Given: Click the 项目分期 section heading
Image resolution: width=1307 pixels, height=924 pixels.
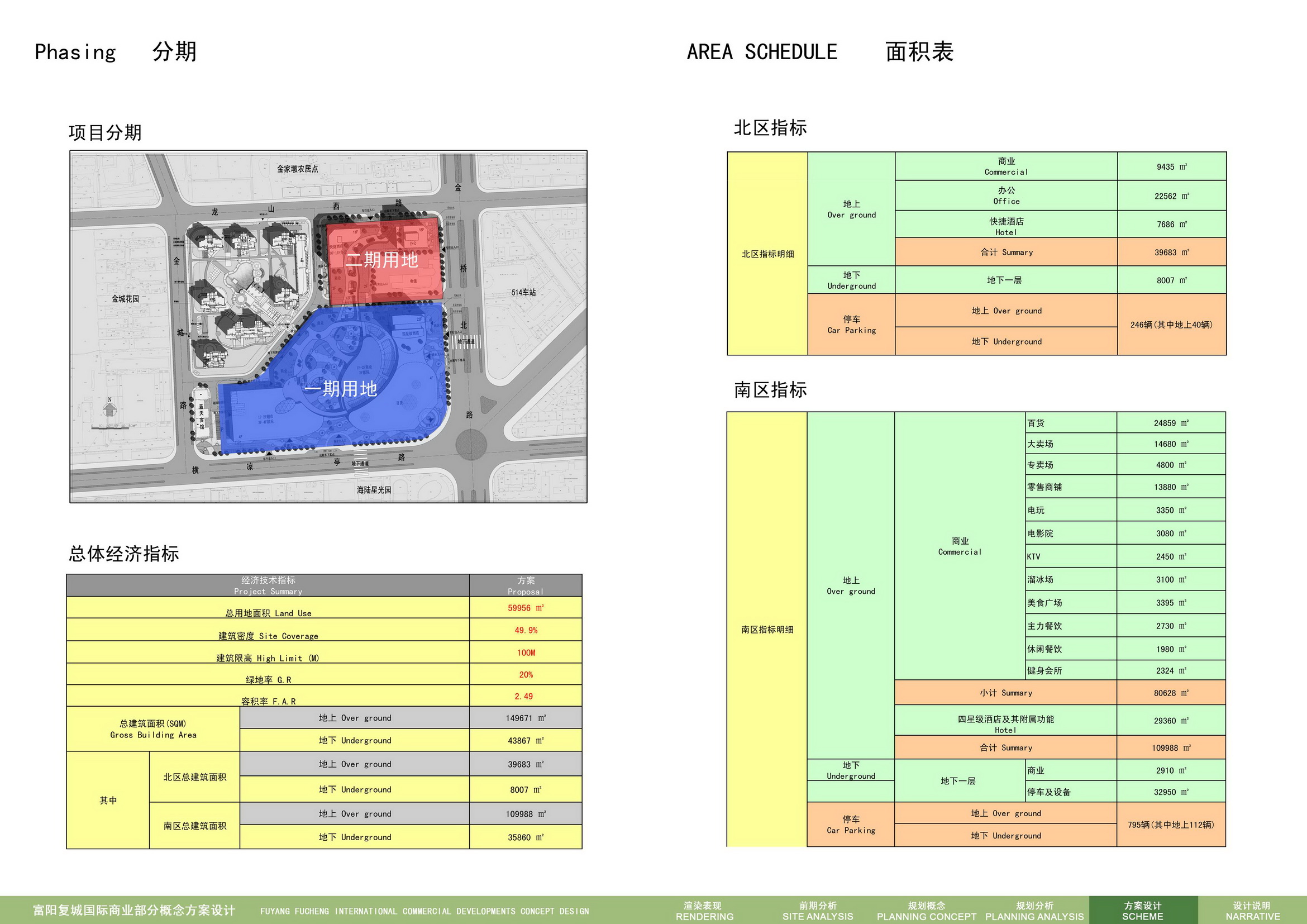Looking at the screenshot, I should click(x=105, y=132).
